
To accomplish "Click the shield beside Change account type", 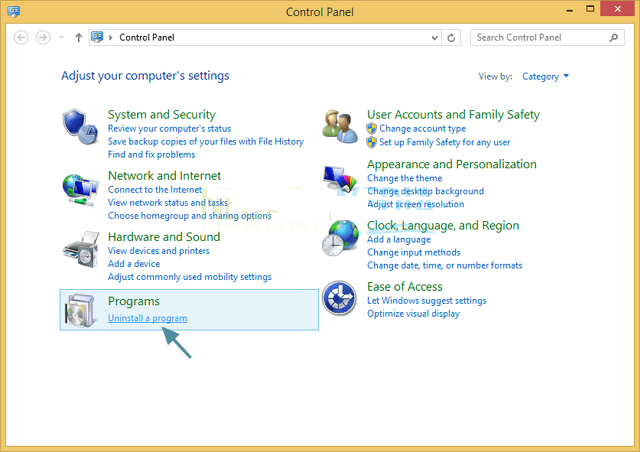I will click(x=371, y=129).
